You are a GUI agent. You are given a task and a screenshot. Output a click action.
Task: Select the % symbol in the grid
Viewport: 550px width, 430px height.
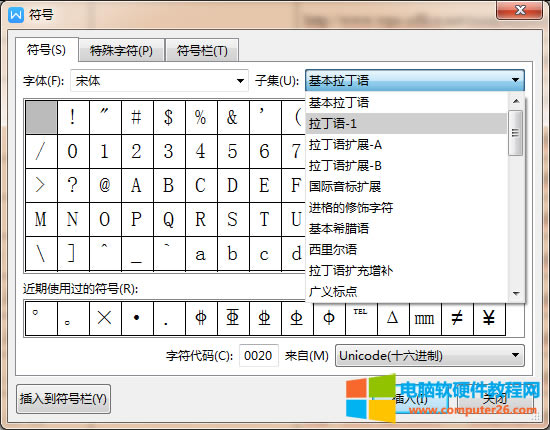201,117
